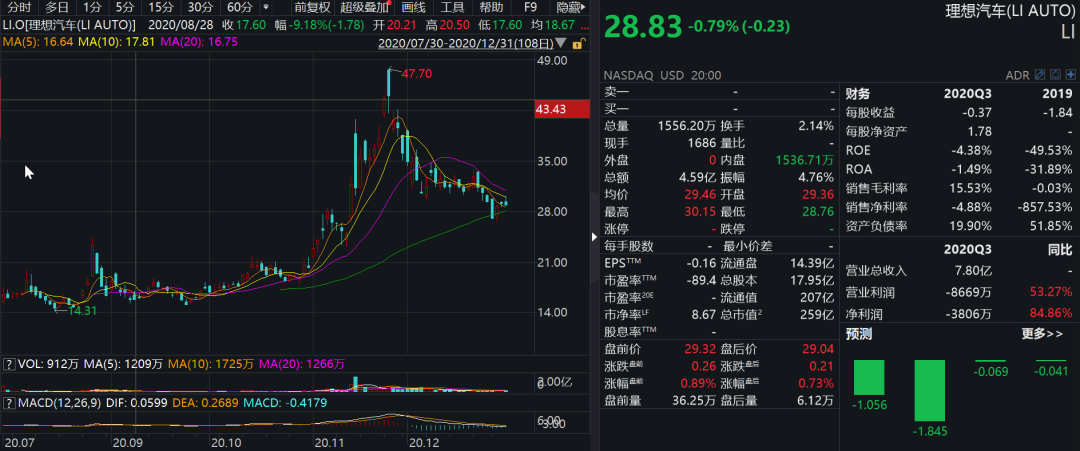The height and width of the screenshot is (451, 1080).
Task: Click the 每股收益 row label
Action: [869, 113]
